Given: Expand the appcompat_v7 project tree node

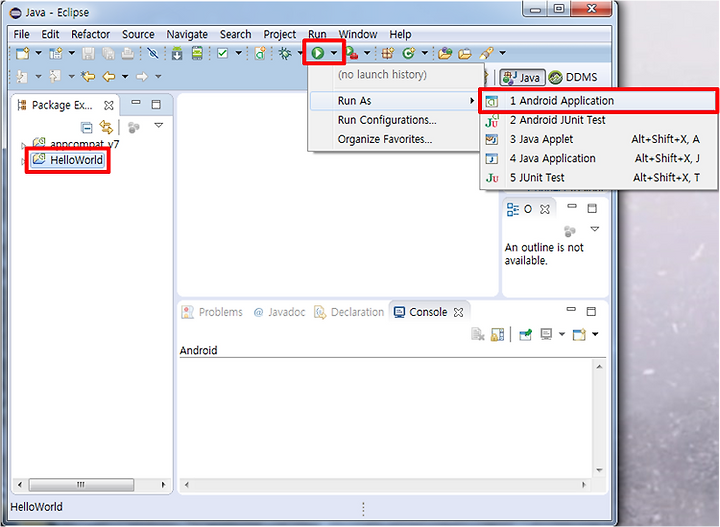Looking at the screenshot, I should (23, 145).
